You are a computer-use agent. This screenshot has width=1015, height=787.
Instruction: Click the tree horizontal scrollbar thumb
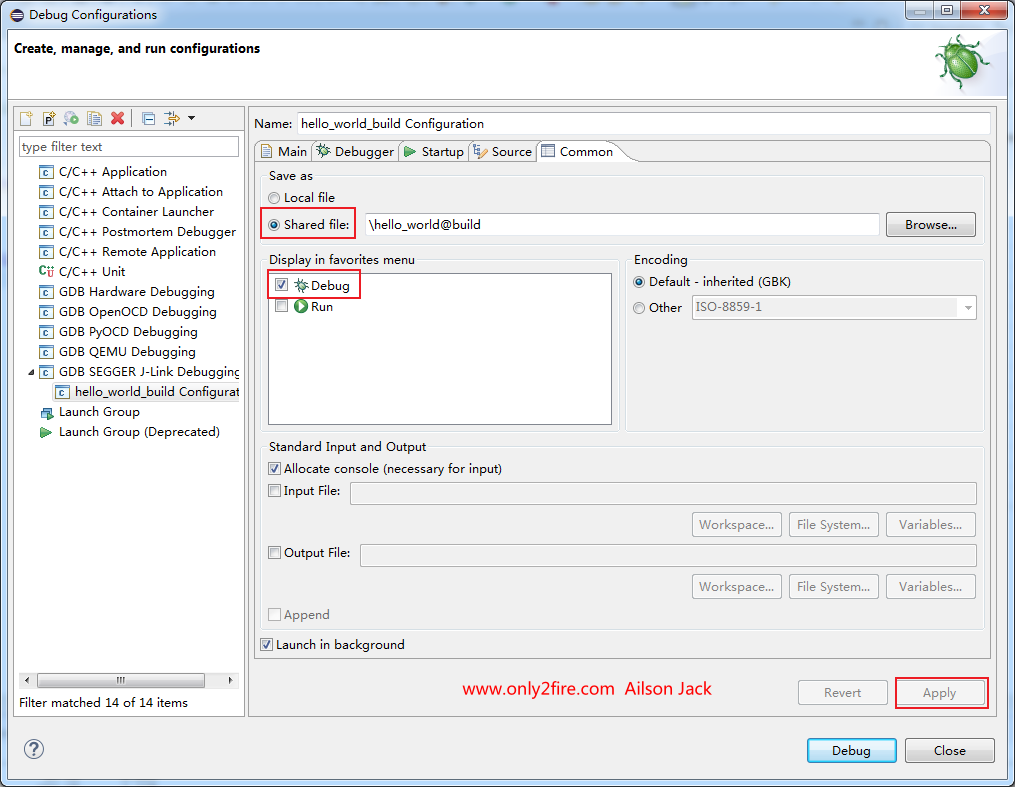click(x=121, y=680)
